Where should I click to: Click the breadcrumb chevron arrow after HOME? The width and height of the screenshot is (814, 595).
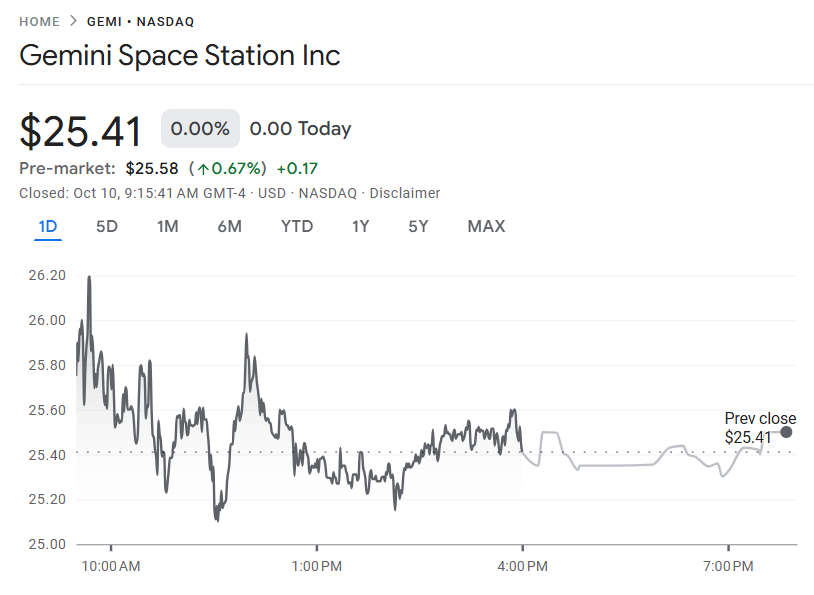pos(73,21)
